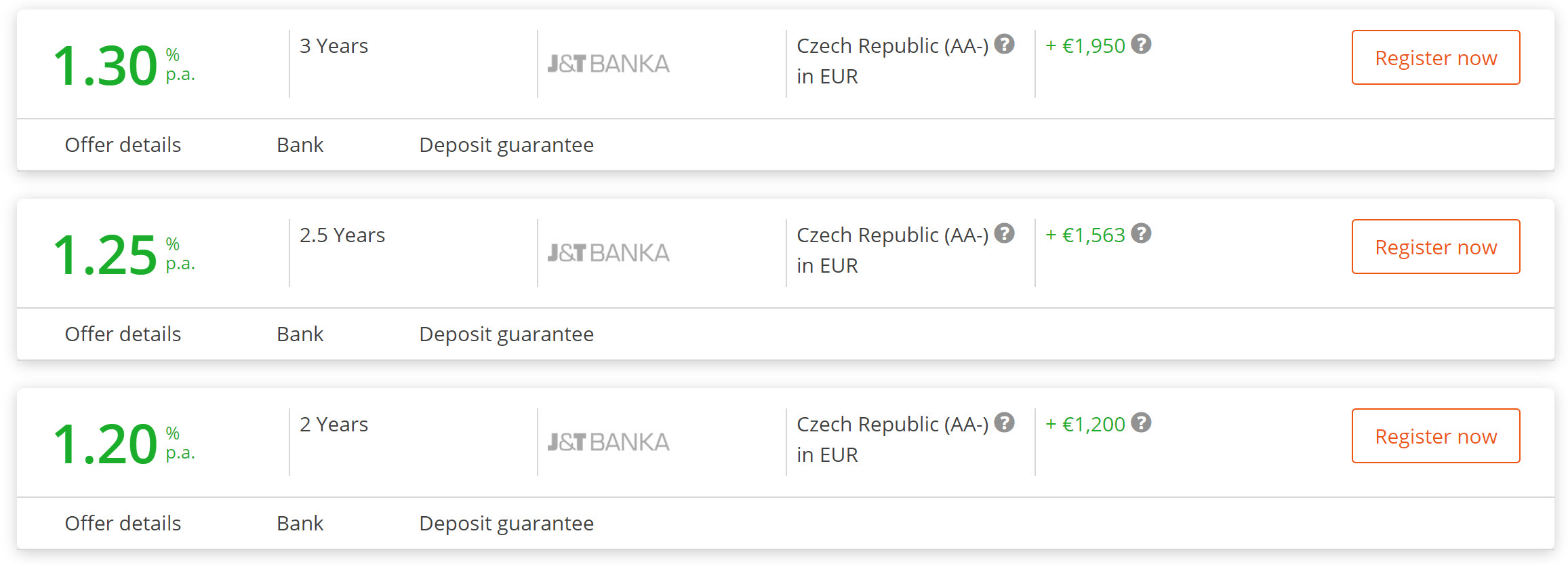Open Deposit guarantee tab for 2 Years offer
The image size is (1568, 565).
point(506,524)
